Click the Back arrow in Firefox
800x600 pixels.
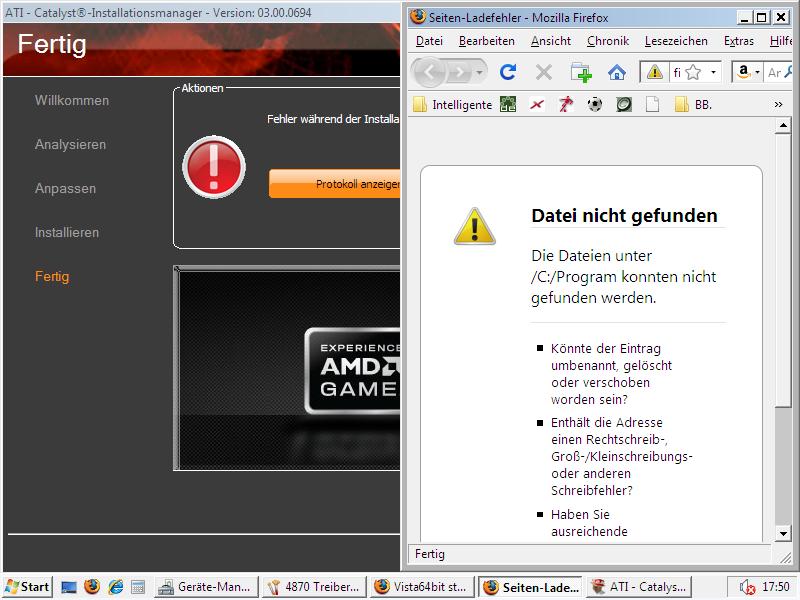(429, 72)
